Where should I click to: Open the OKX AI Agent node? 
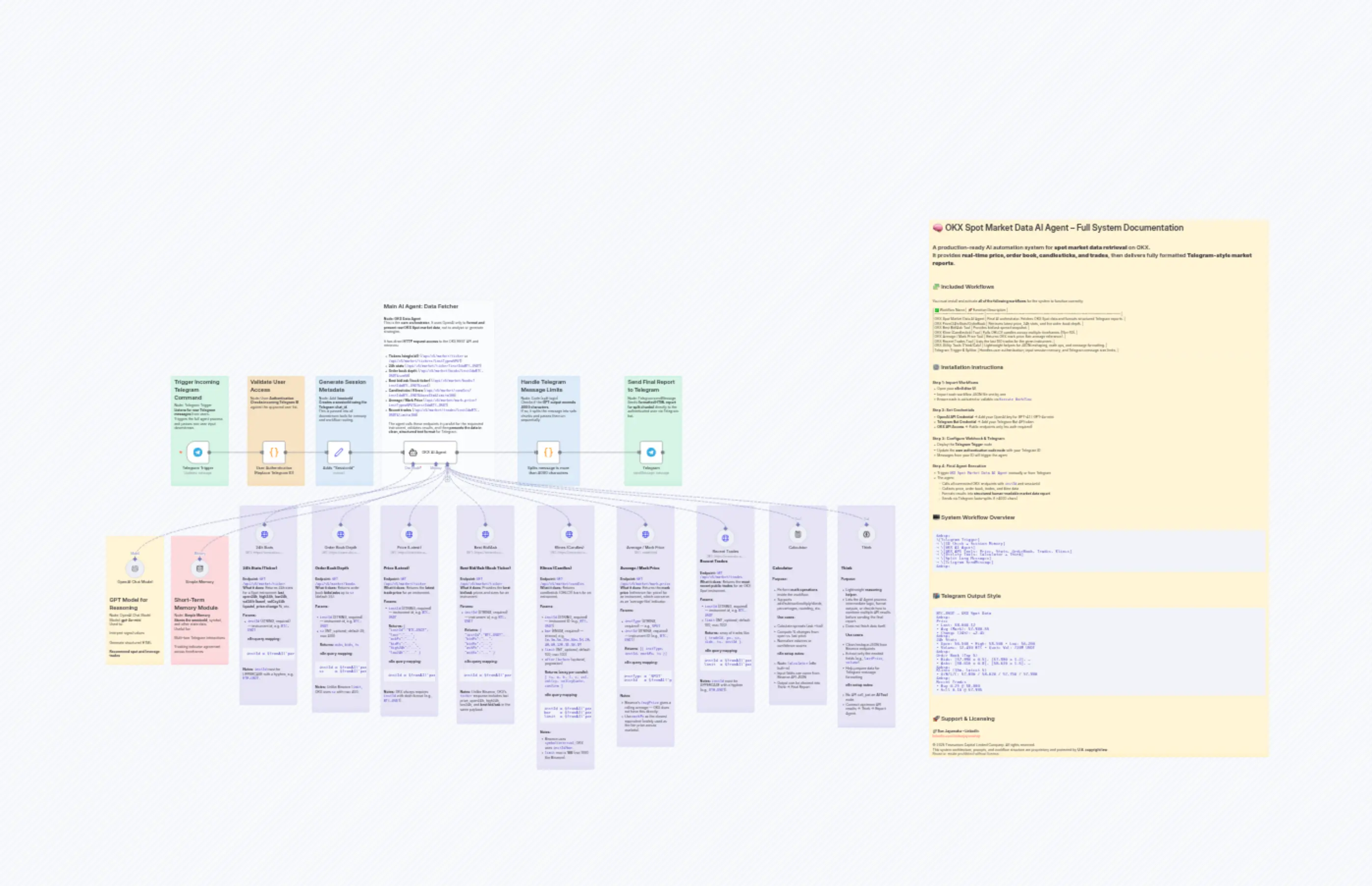point(431,452)
